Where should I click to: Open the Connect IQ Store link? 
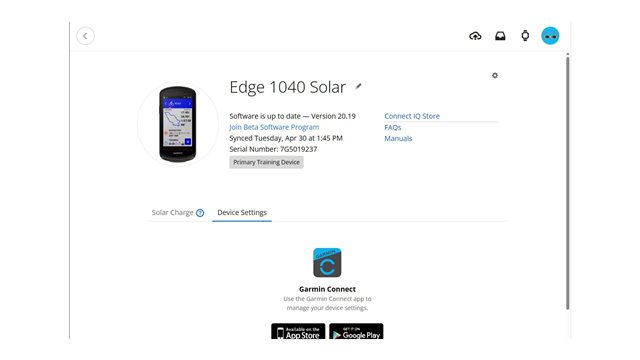tap(412, 116)
